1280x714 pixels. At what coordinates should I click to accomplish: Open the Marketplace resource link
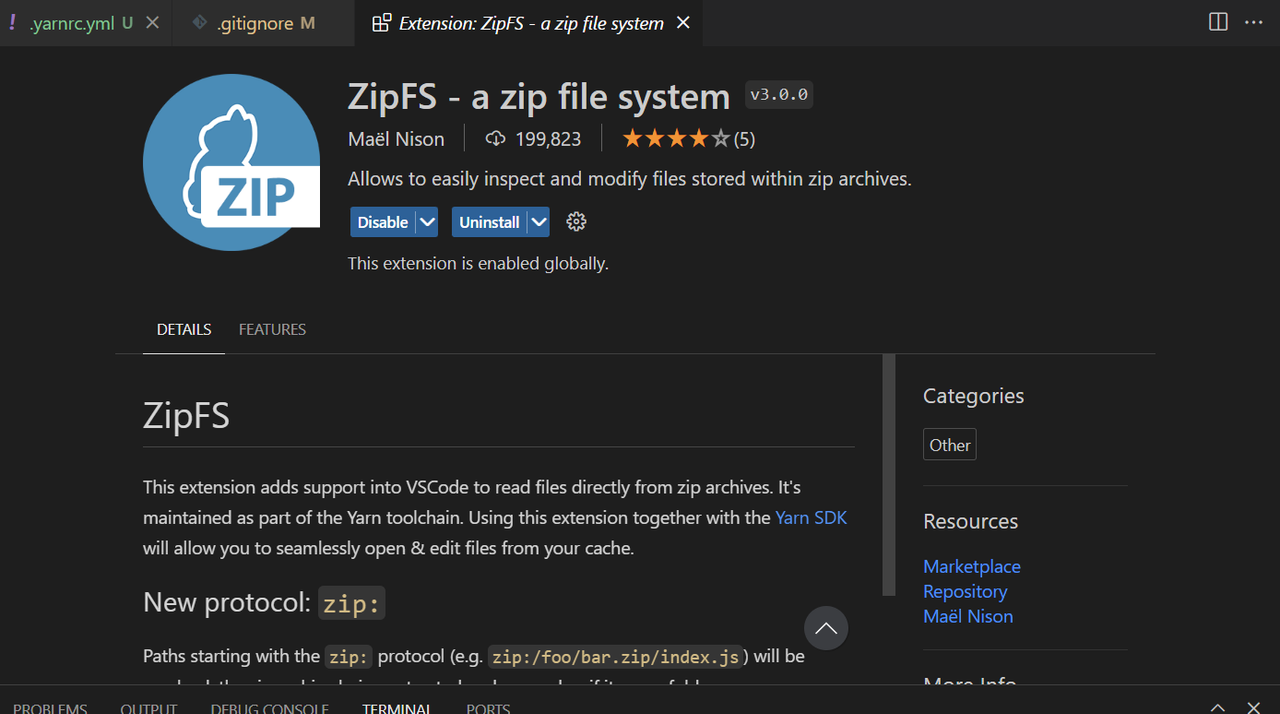[972, 566]
